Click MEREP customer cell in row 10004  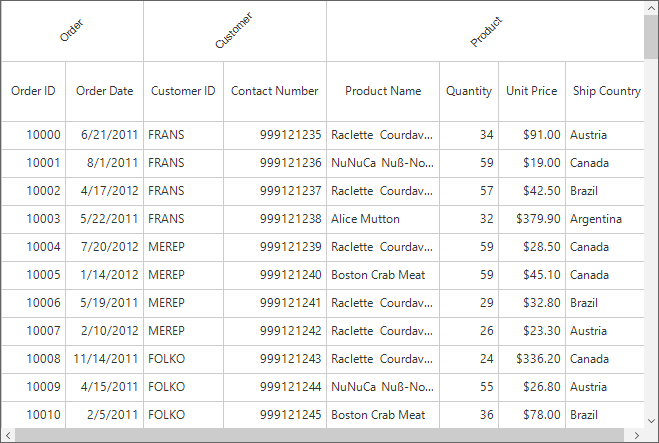point(183,247)
